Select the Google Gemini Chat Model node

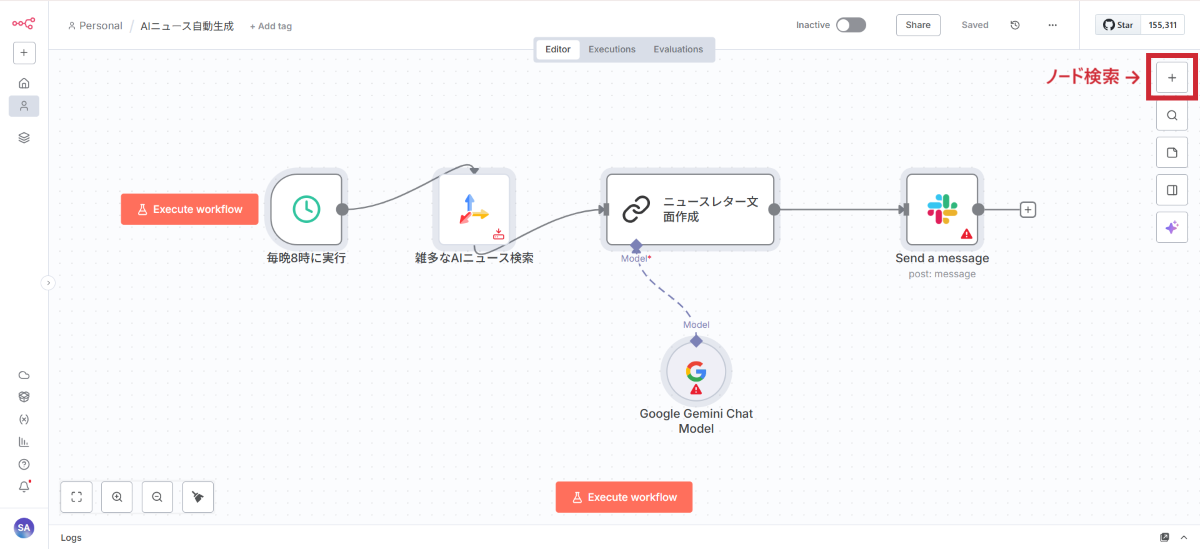point(696,371)
